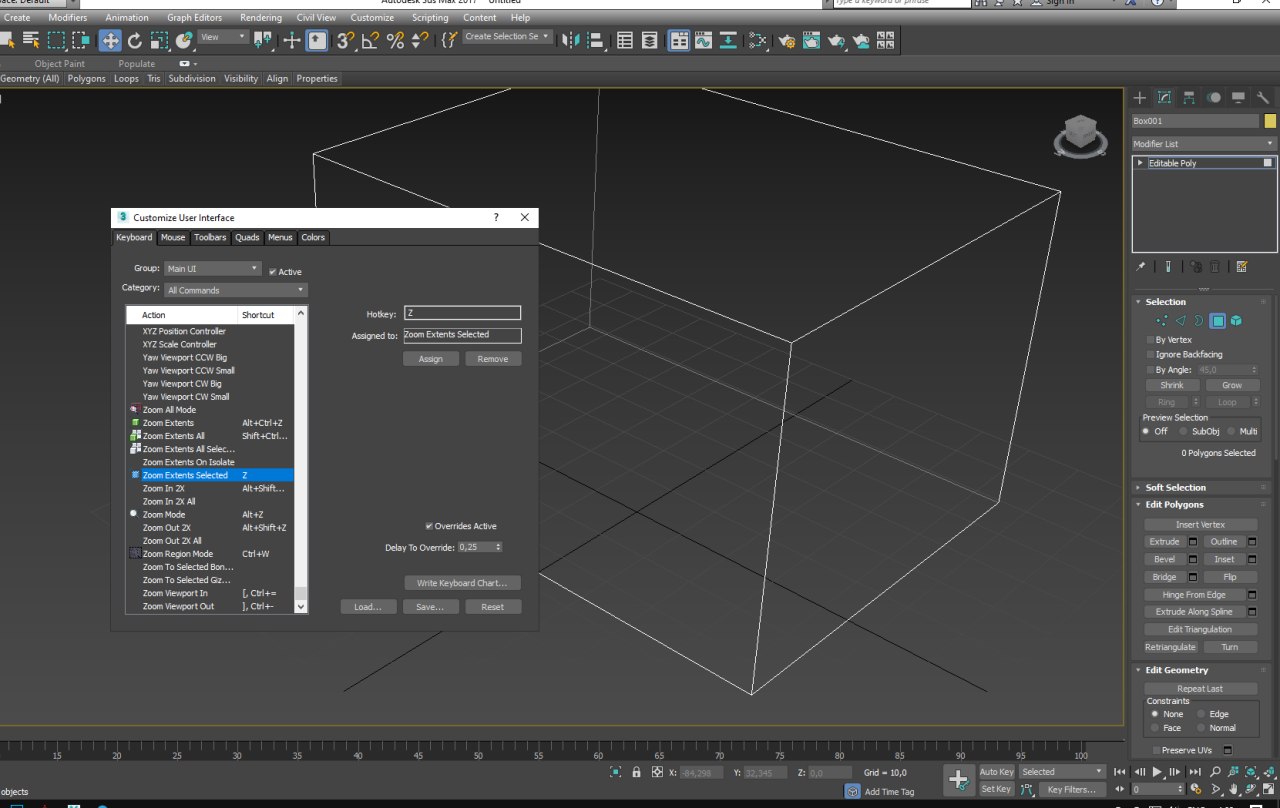This screenshot has height=808, width=1280.
Task: Click the Extrude button in Edit Polygons
Action: [1164, 542]
